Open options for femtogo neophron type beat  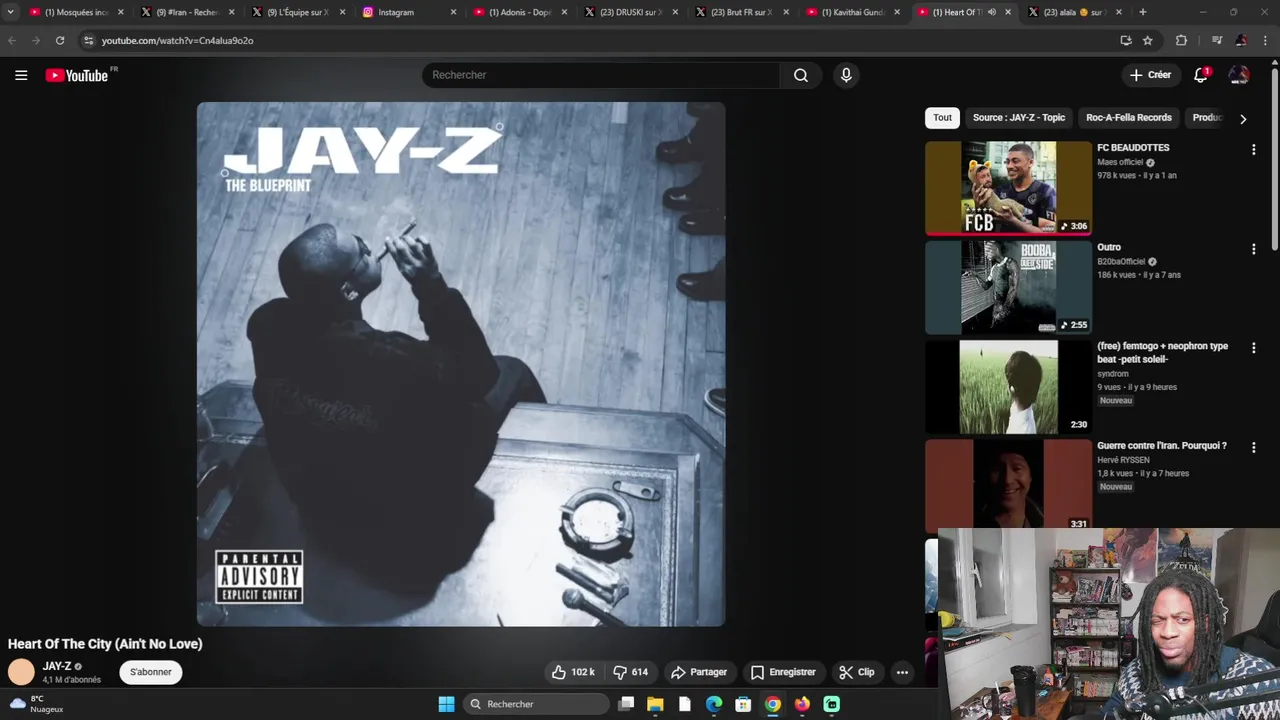coord(1253,348)
